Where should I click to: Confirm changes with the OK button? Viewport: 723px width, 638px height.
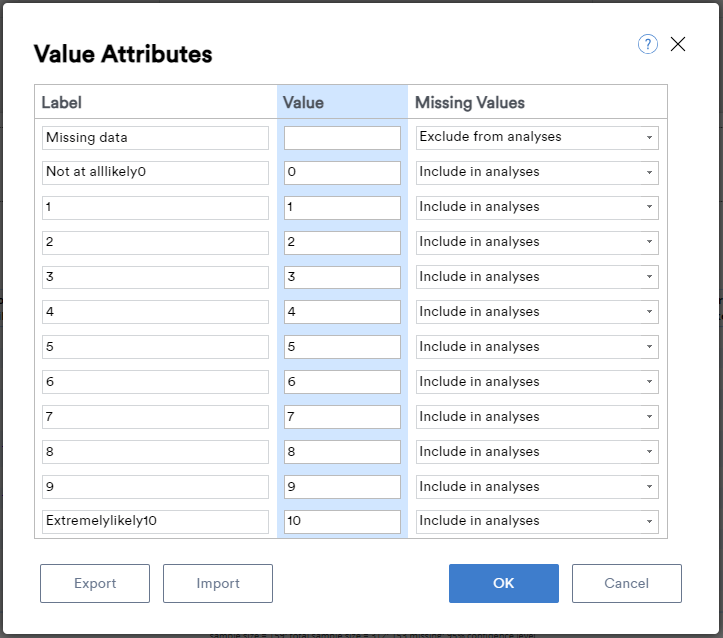point(503,583)
